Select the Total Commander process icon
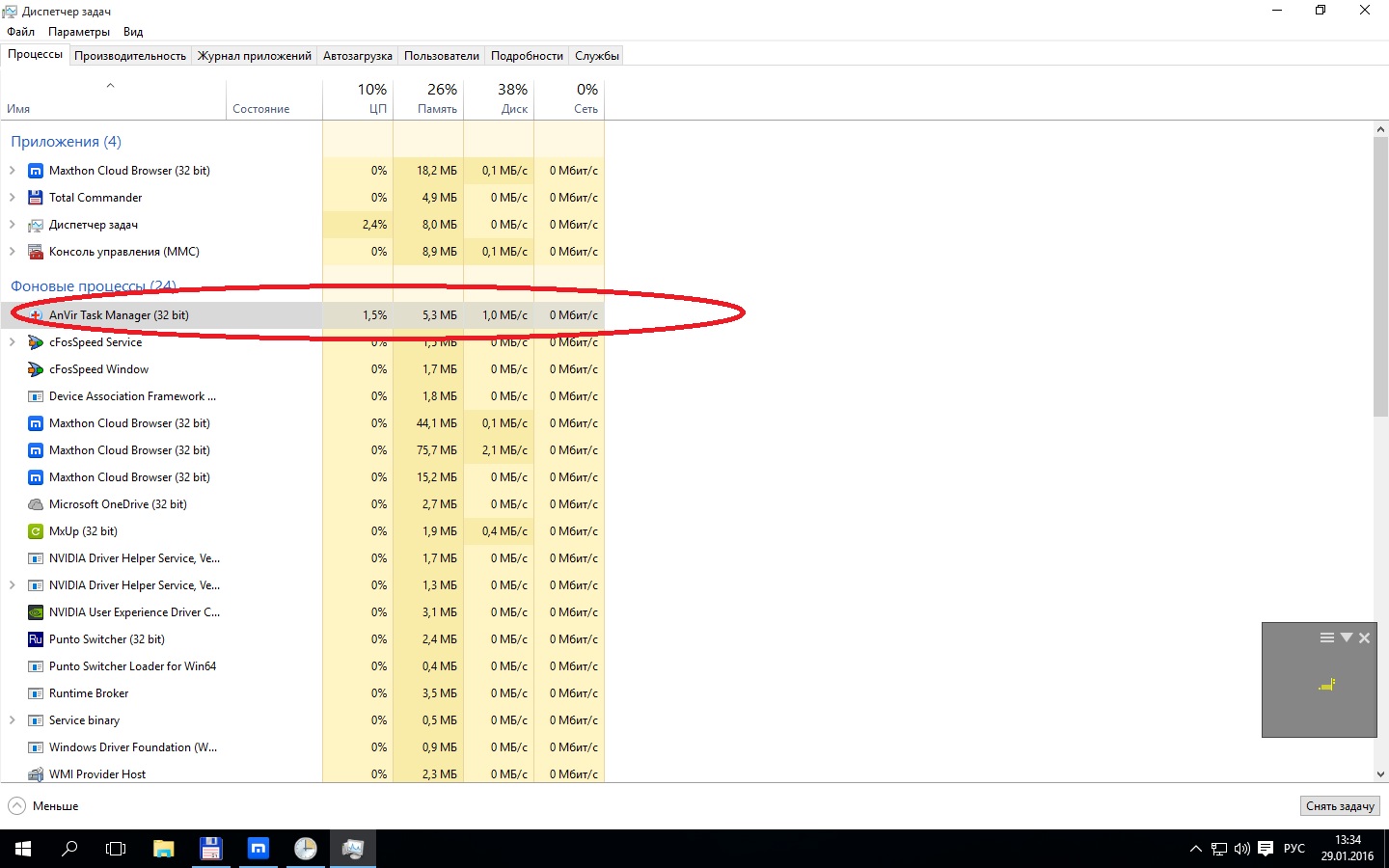The height and width of the screenshot is (868, 1389). [x=36, y=198]
